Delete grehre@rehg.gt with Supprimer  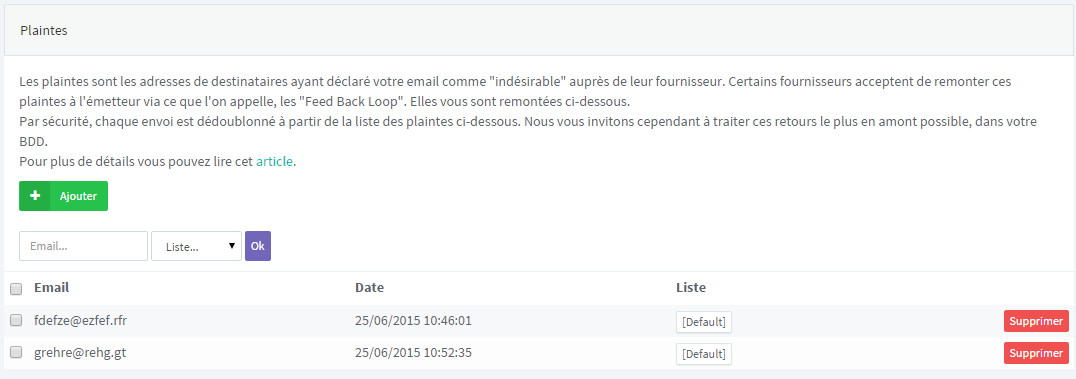(x=1036, y=353)
